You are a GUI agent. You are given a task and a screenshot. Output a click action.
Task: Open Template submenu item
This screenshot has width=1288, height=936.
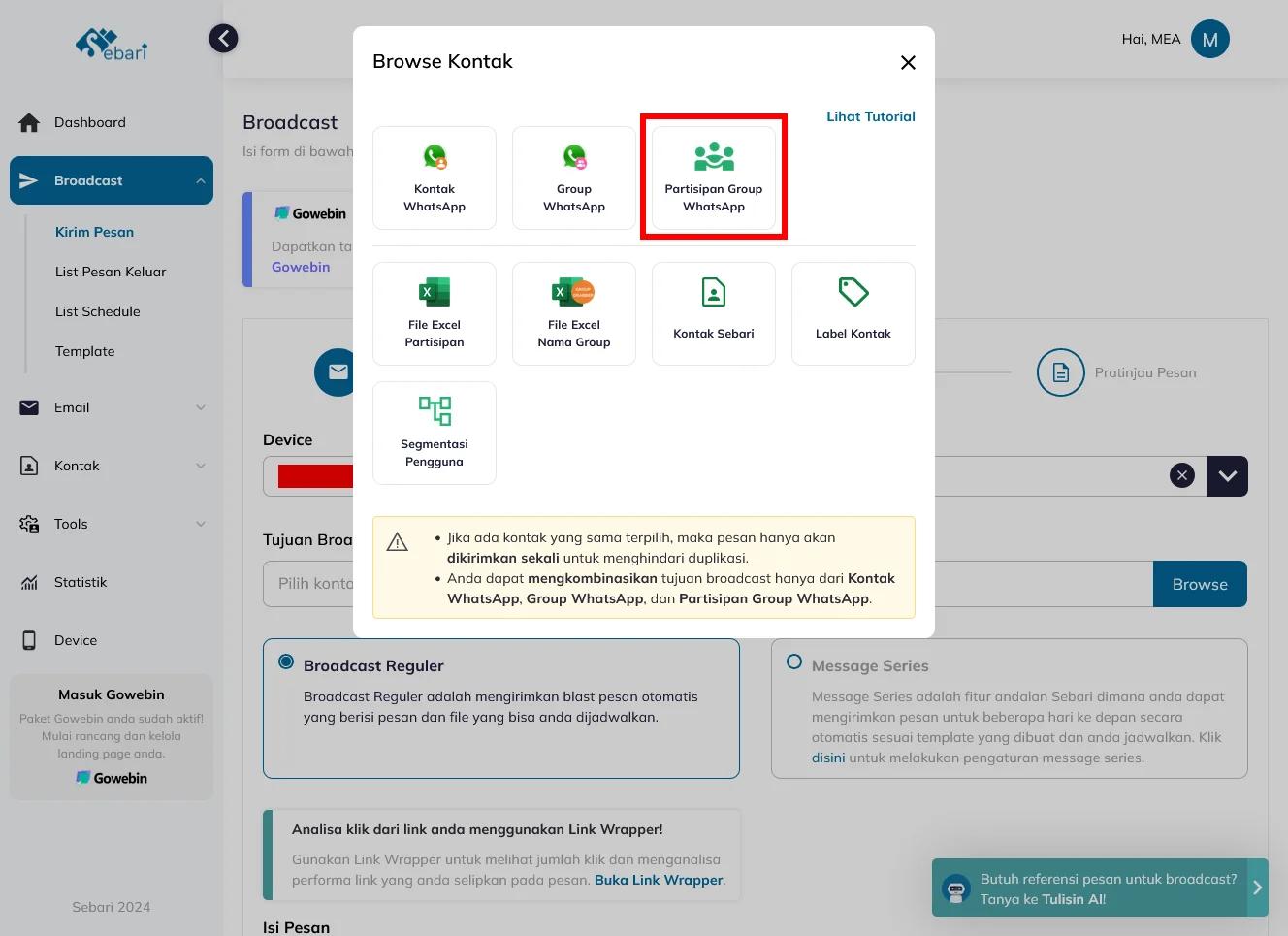(84, 351)
